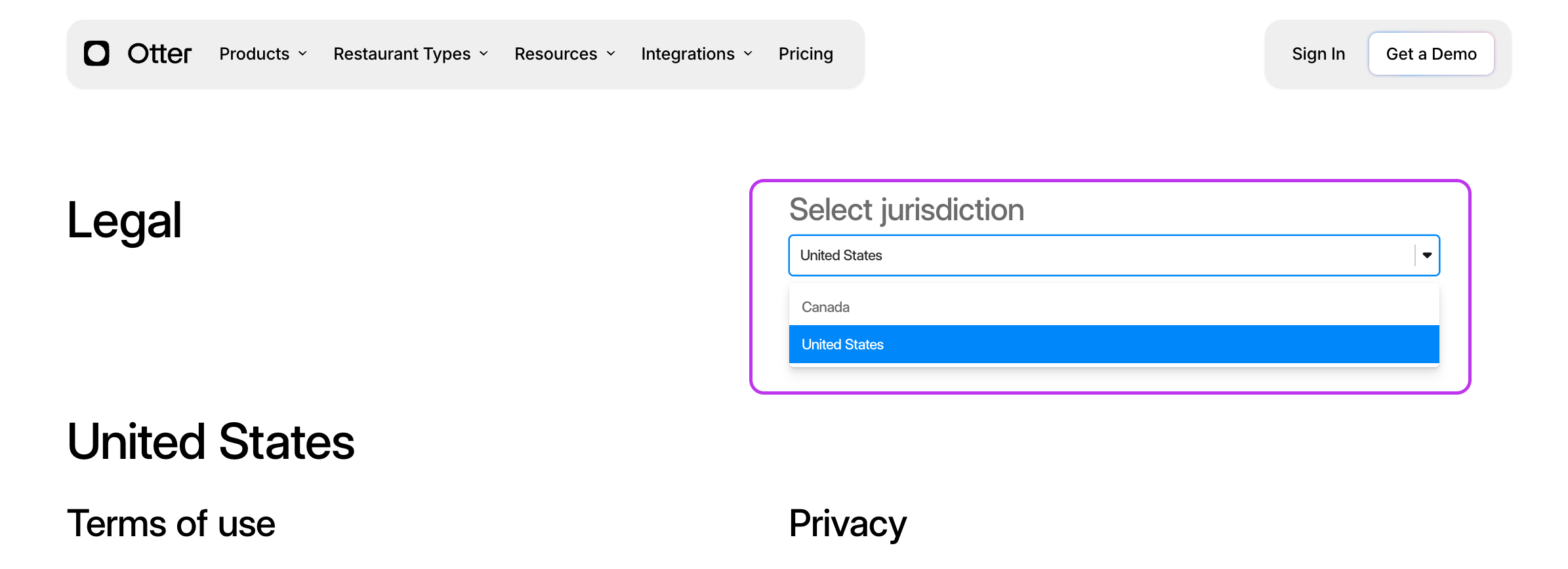Click the chevron beside Restaurant Types
Screen dimensions: 1568x569
484,54
